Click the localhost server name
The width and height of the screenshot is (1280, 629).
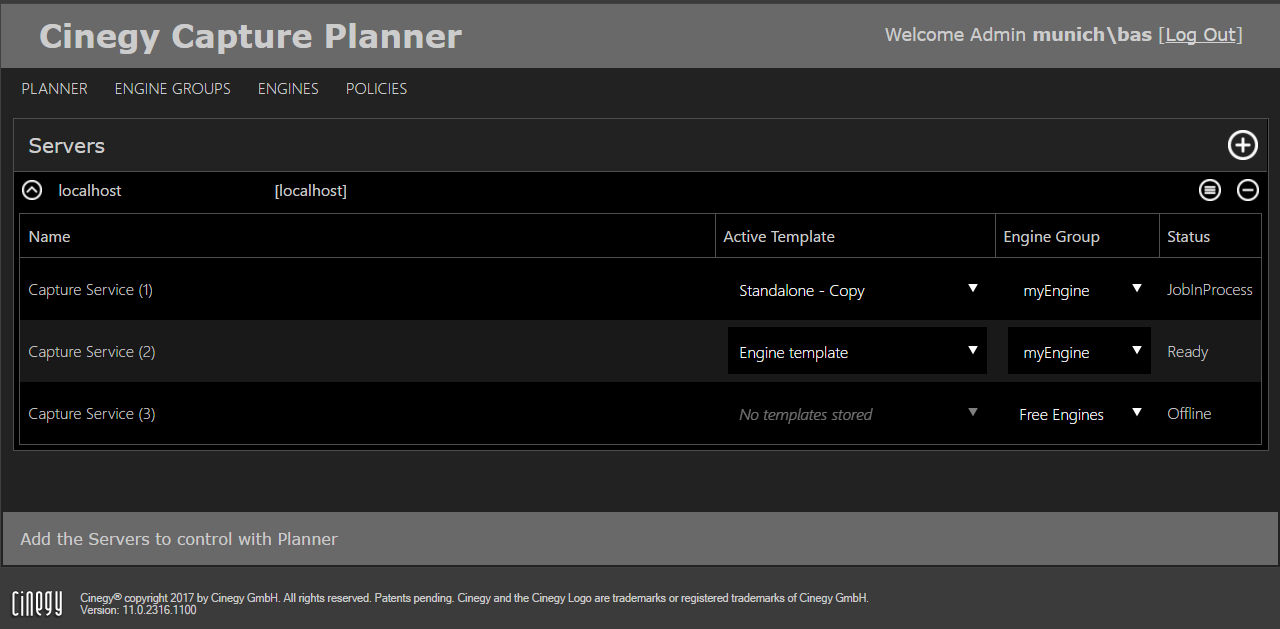point(90,190)
